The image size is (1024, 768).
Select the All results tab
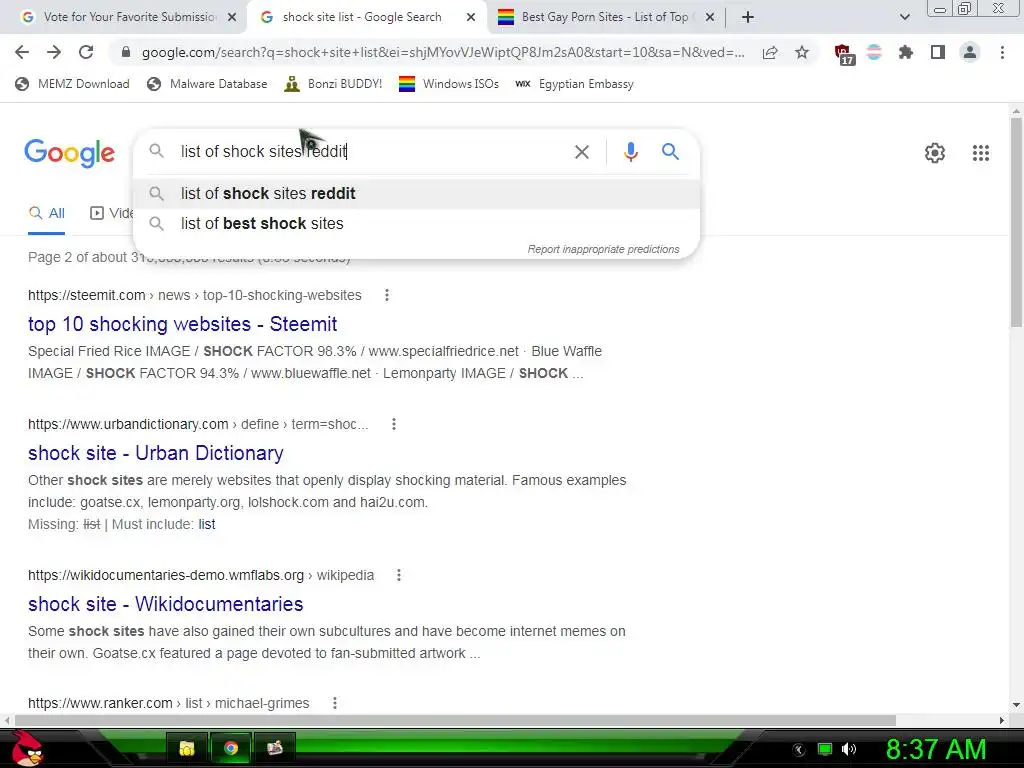click(46, 213)
